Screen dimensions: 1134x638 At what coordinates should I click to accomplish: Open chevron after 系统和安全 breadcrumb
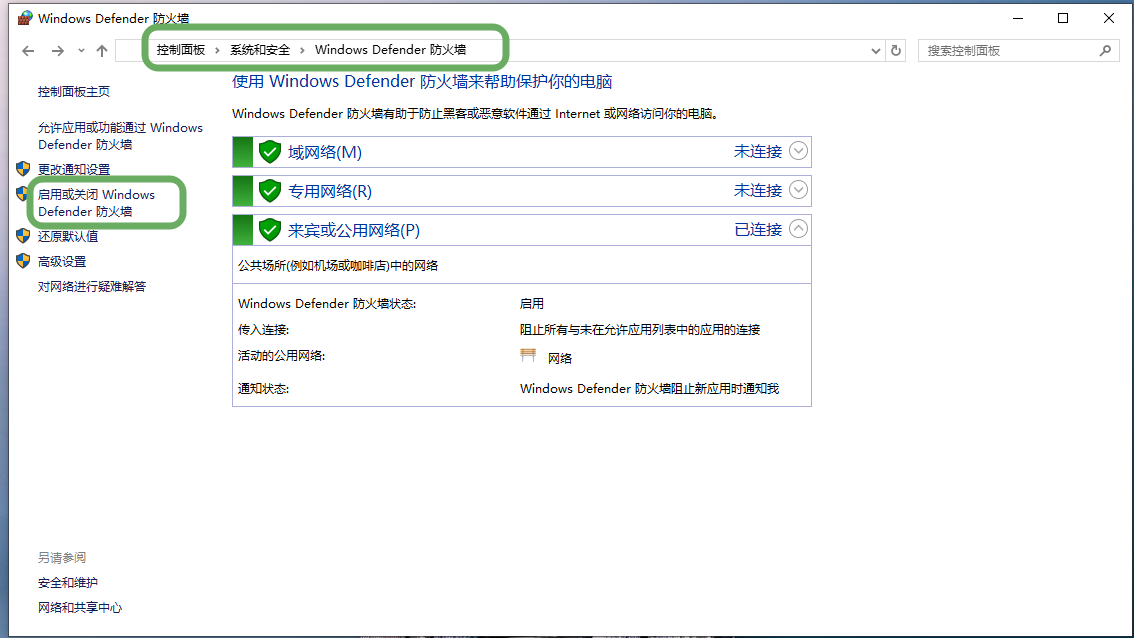click(x=302, y=50)
